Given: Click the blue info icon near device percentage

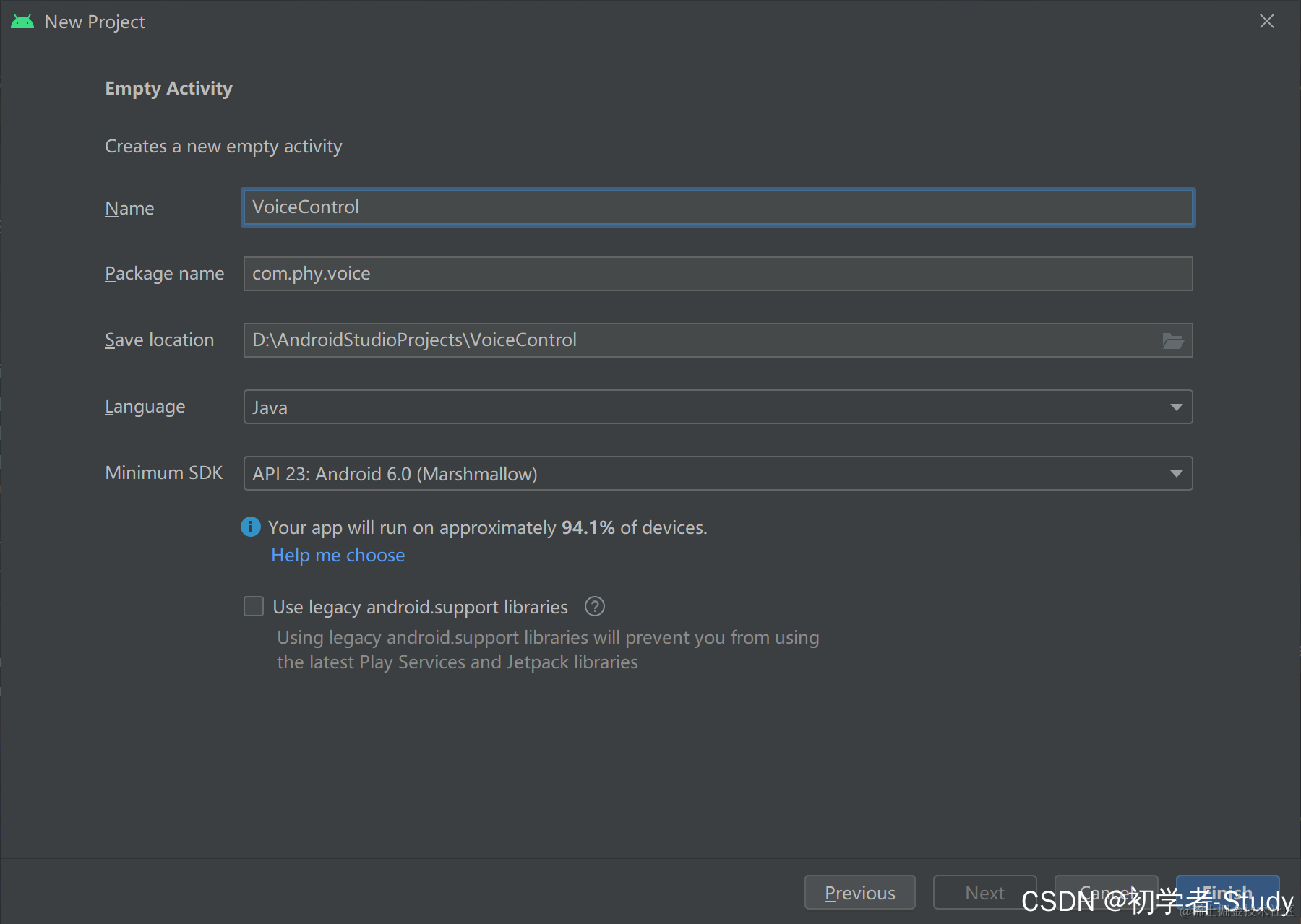Looking at the screenshot, I should (251, 527).
